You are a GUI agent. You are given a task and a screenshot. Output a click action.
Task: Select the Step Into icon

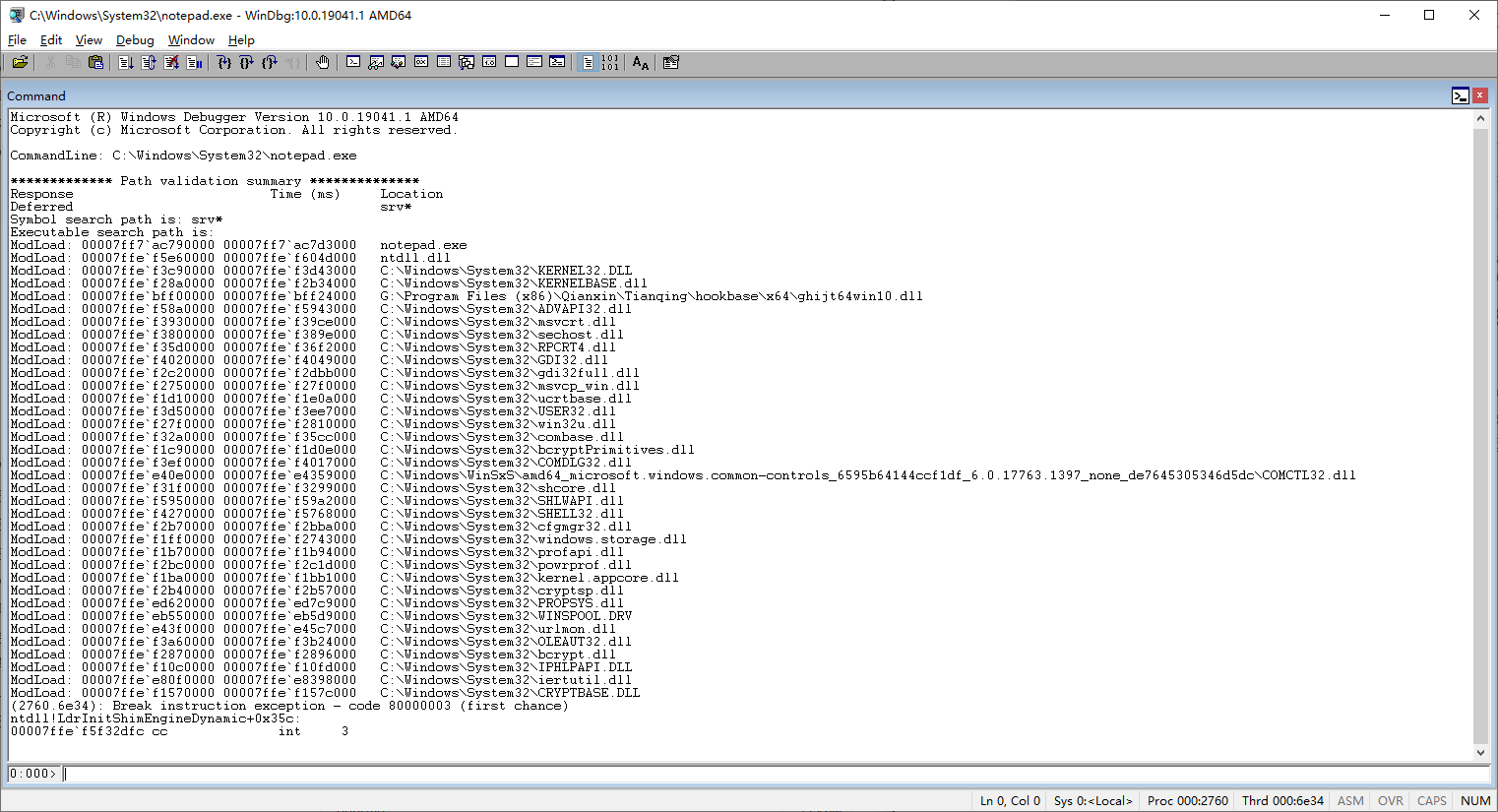tap(222, 62)
